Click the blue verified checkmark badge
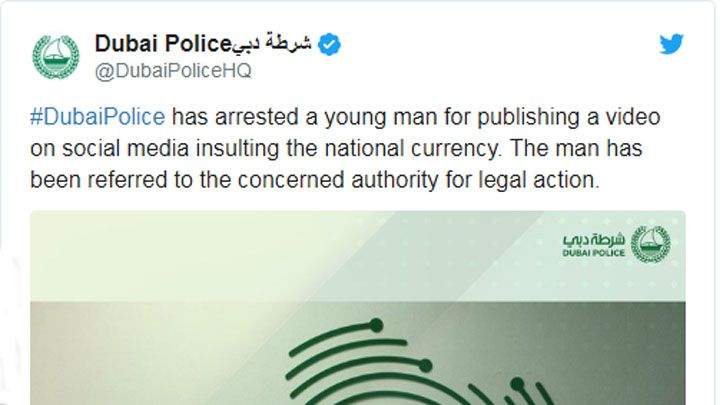 point(330,43)
